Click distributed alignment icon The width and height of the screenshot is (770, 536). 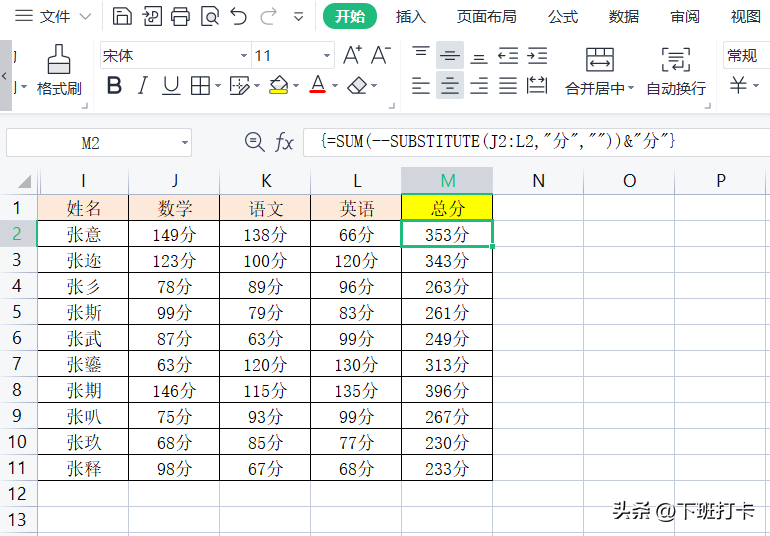pyautogui.click(x=537, y=85)
